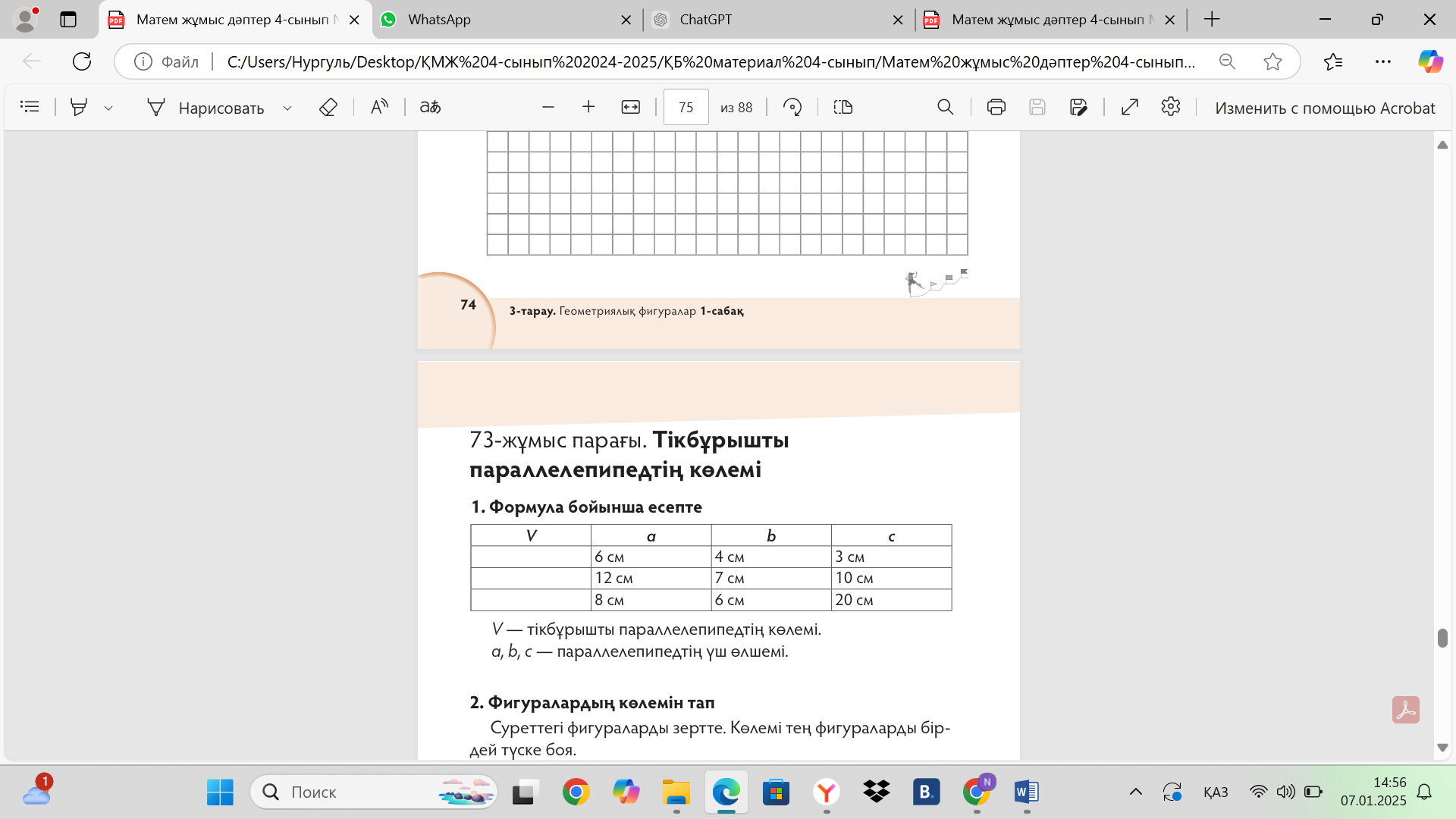Go back to previous page

[x=32, y=61]
